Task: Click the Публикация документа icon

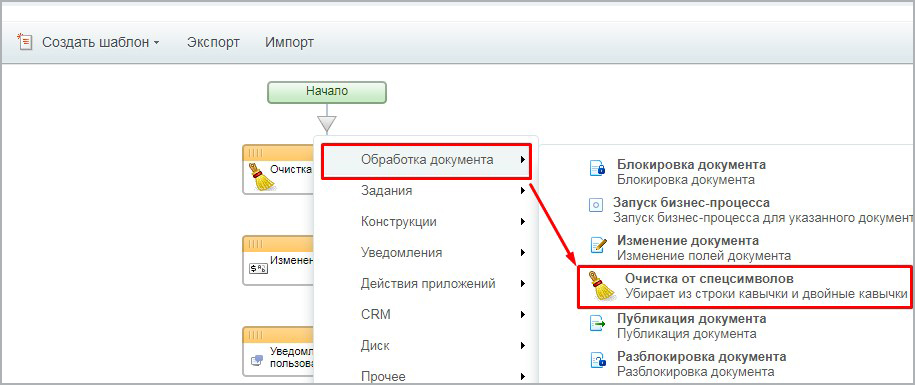Action: [598, 323]
